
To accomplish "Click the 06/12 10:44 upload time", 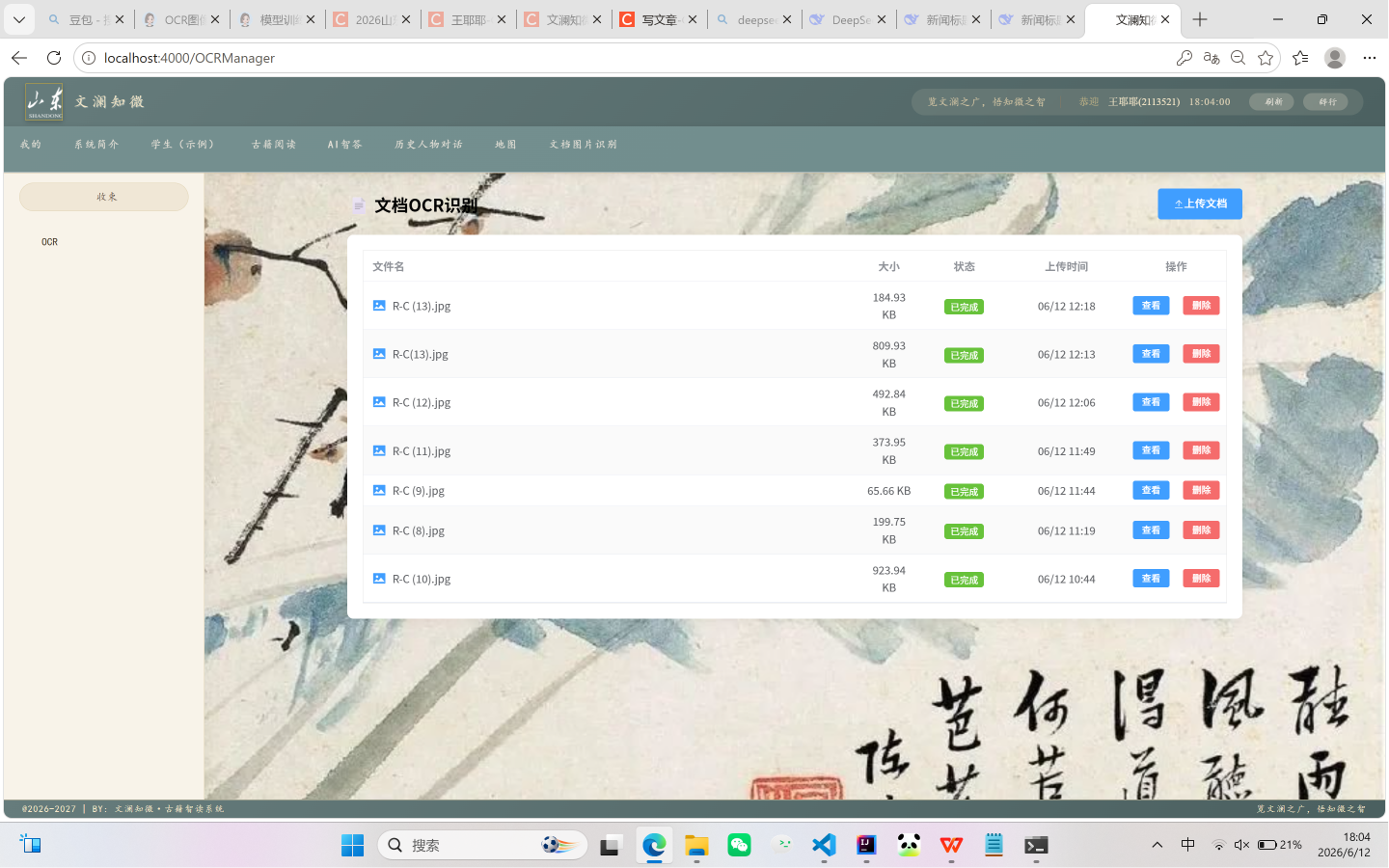I will pyautogui.click(x=1067, y=579).
